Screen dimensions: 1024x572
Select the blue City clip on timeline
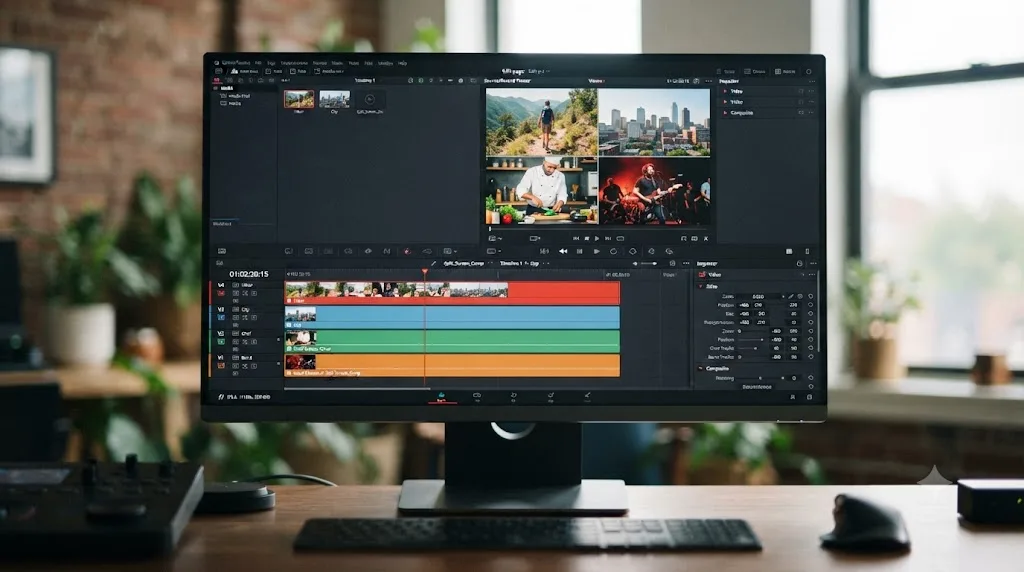[452, 317]
